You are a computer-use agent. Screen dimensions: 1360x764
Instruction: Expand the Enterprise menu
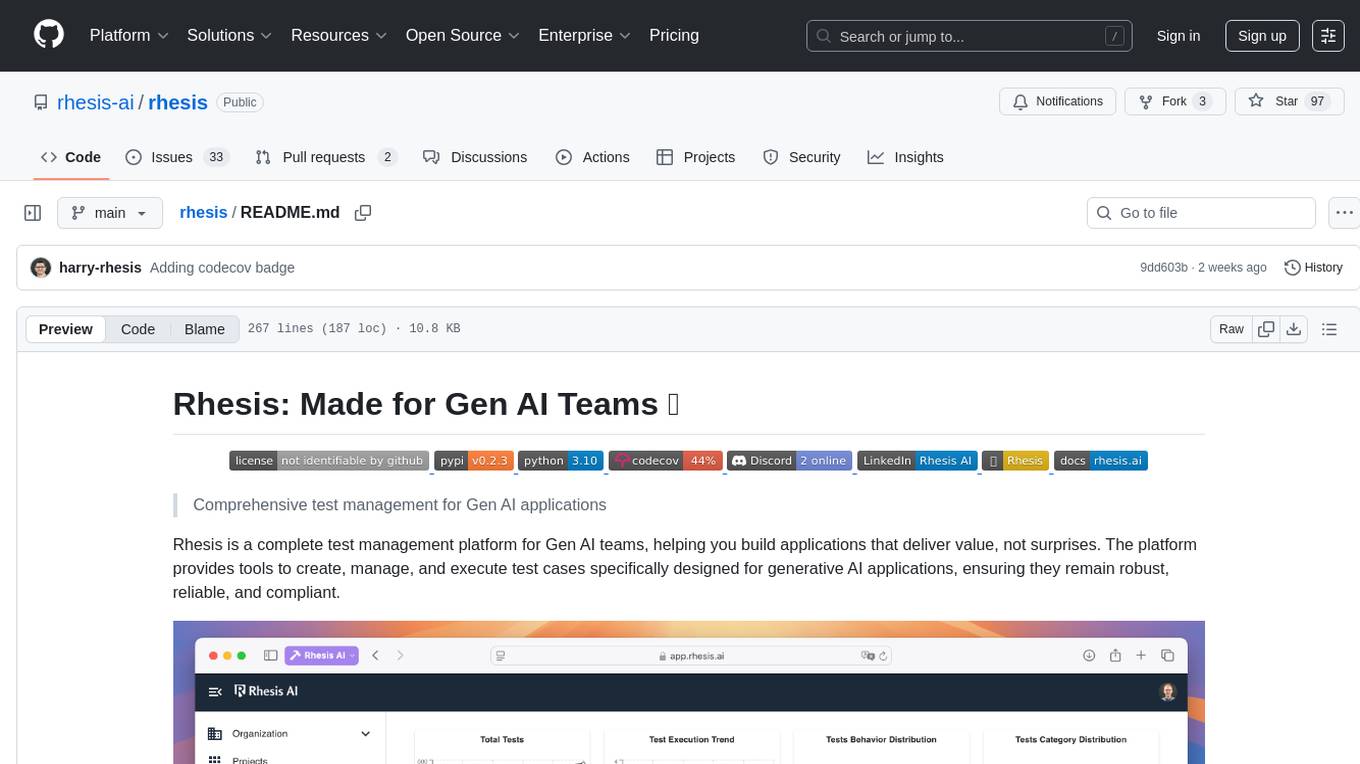click(585, 35)
